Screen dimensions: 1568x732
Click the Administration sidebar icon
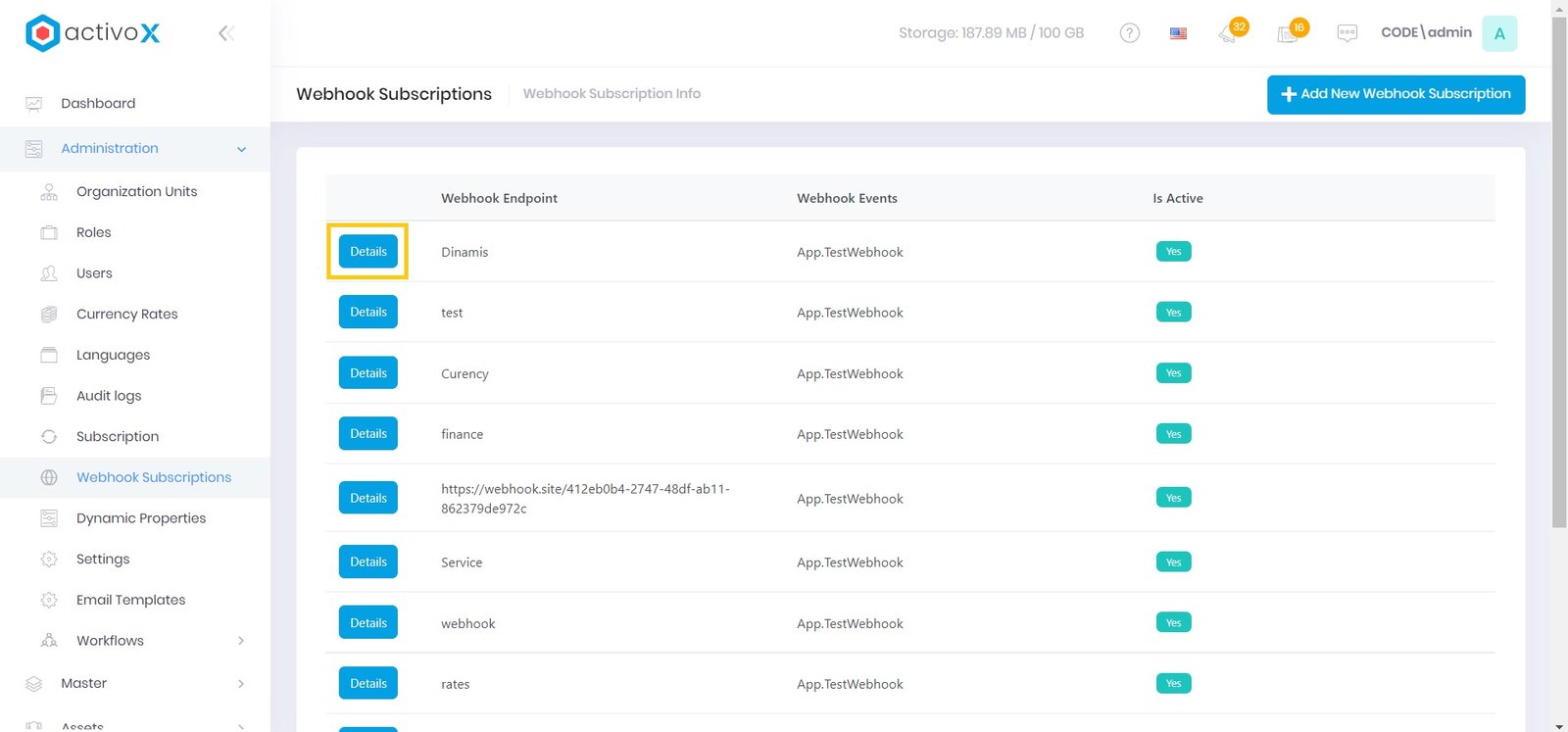point(34,149)
